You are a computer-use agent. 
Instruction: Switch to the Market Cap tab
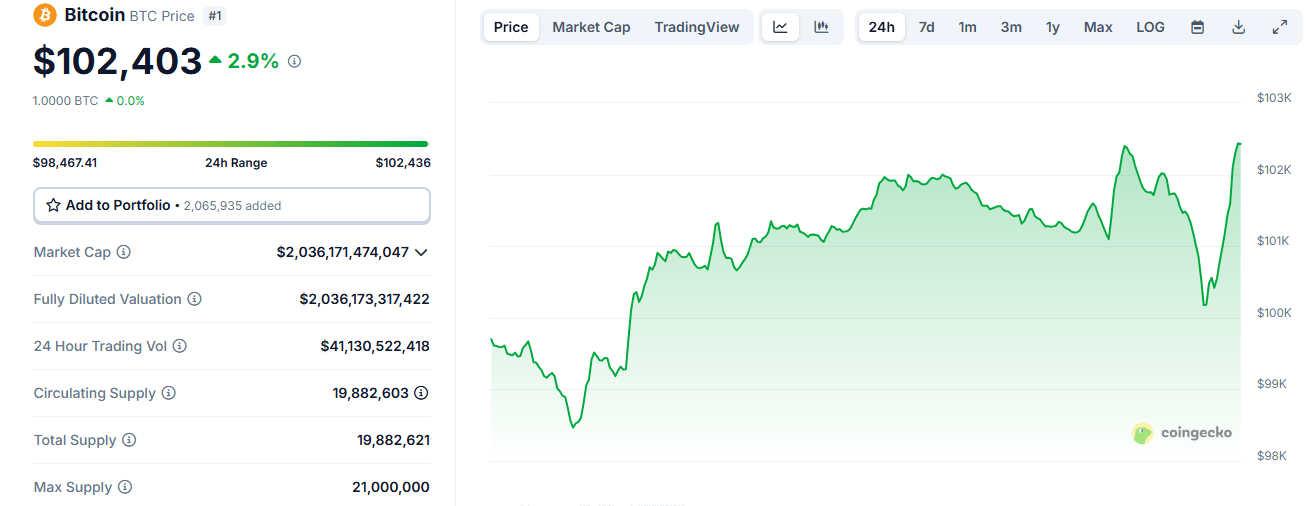pos(591,27)
